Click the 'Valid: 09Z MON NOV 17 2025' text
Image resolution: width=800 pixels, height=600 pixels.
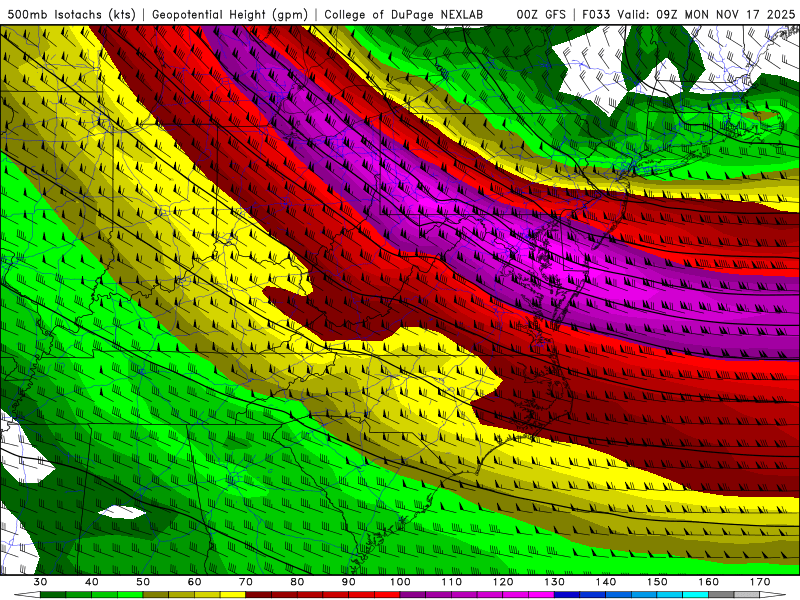[706, 14]
